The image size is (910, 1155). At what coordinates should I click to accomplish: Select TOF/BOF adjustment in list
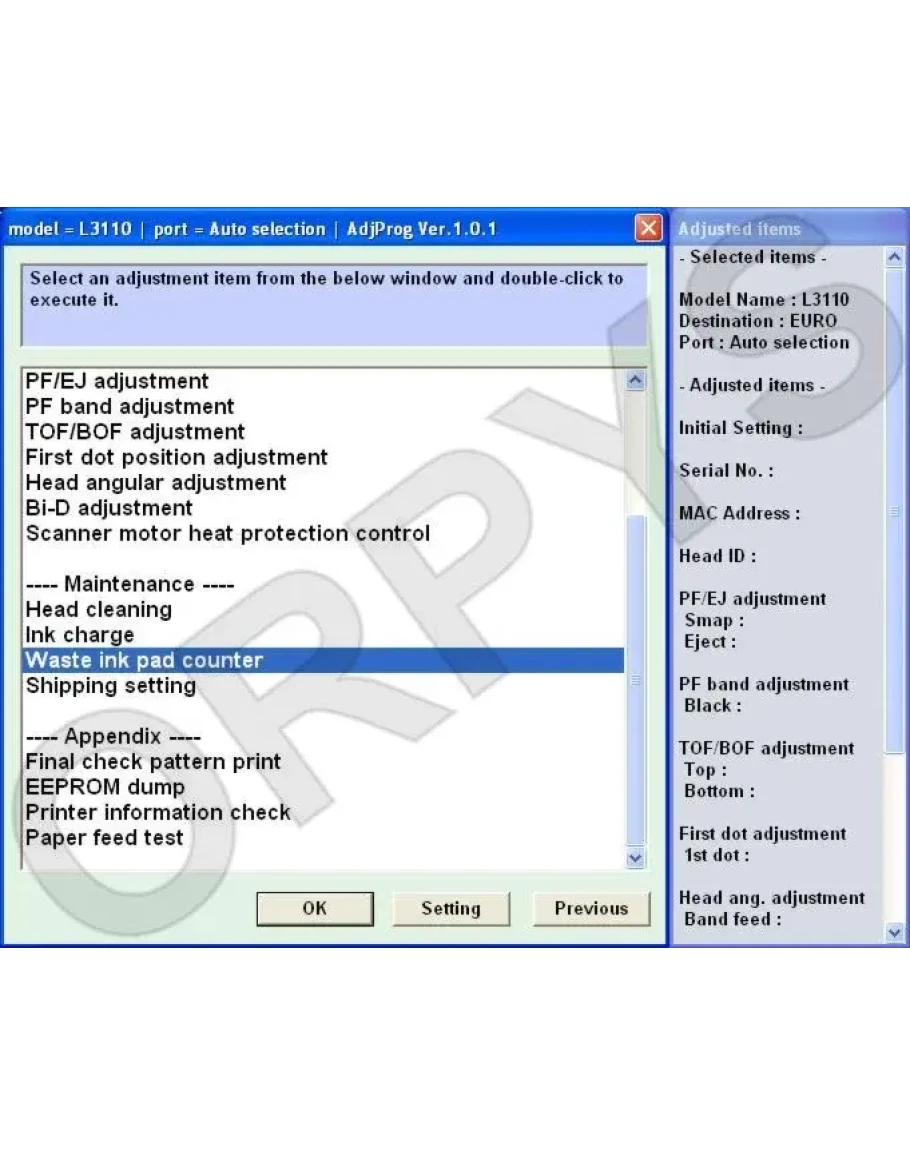click(135, 432)
